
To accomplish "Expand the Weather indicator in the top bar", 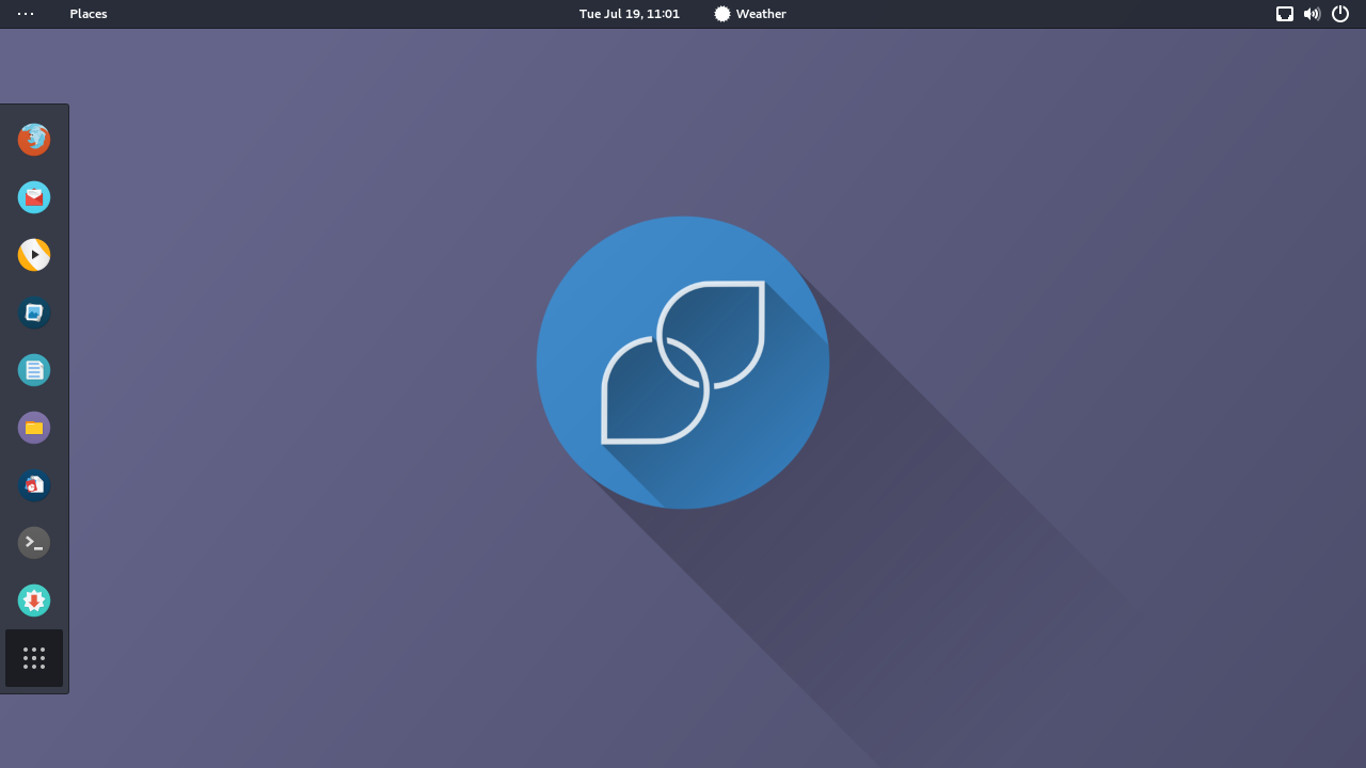I will 750,14.
